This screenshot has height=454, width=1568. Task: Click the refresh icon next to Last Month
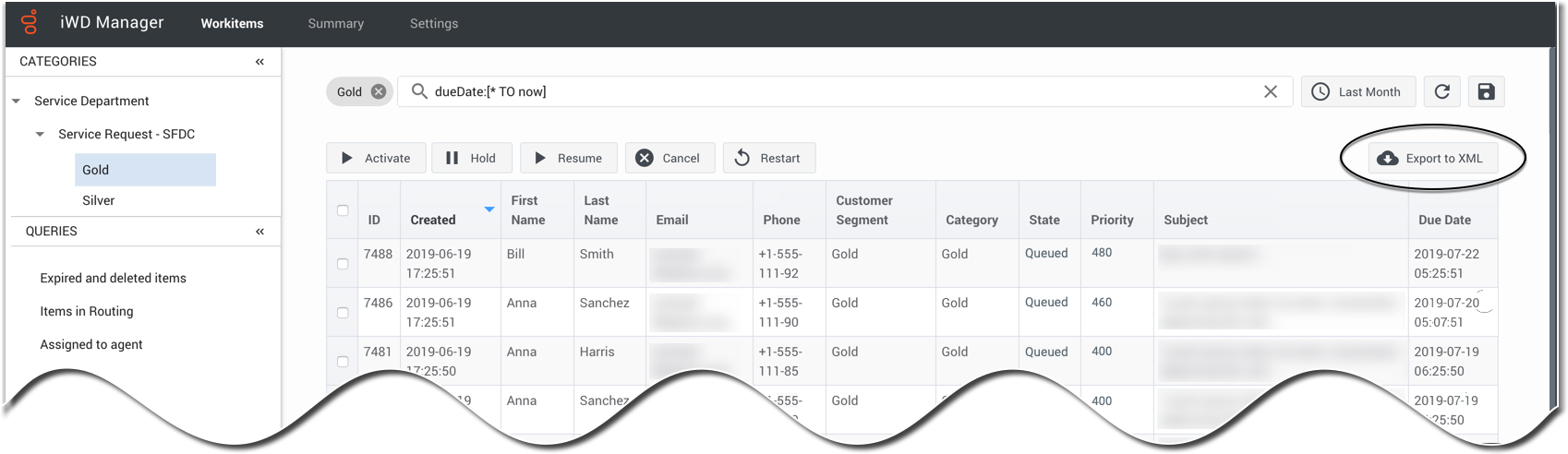pyautogui.click(x=1441, y=91)
